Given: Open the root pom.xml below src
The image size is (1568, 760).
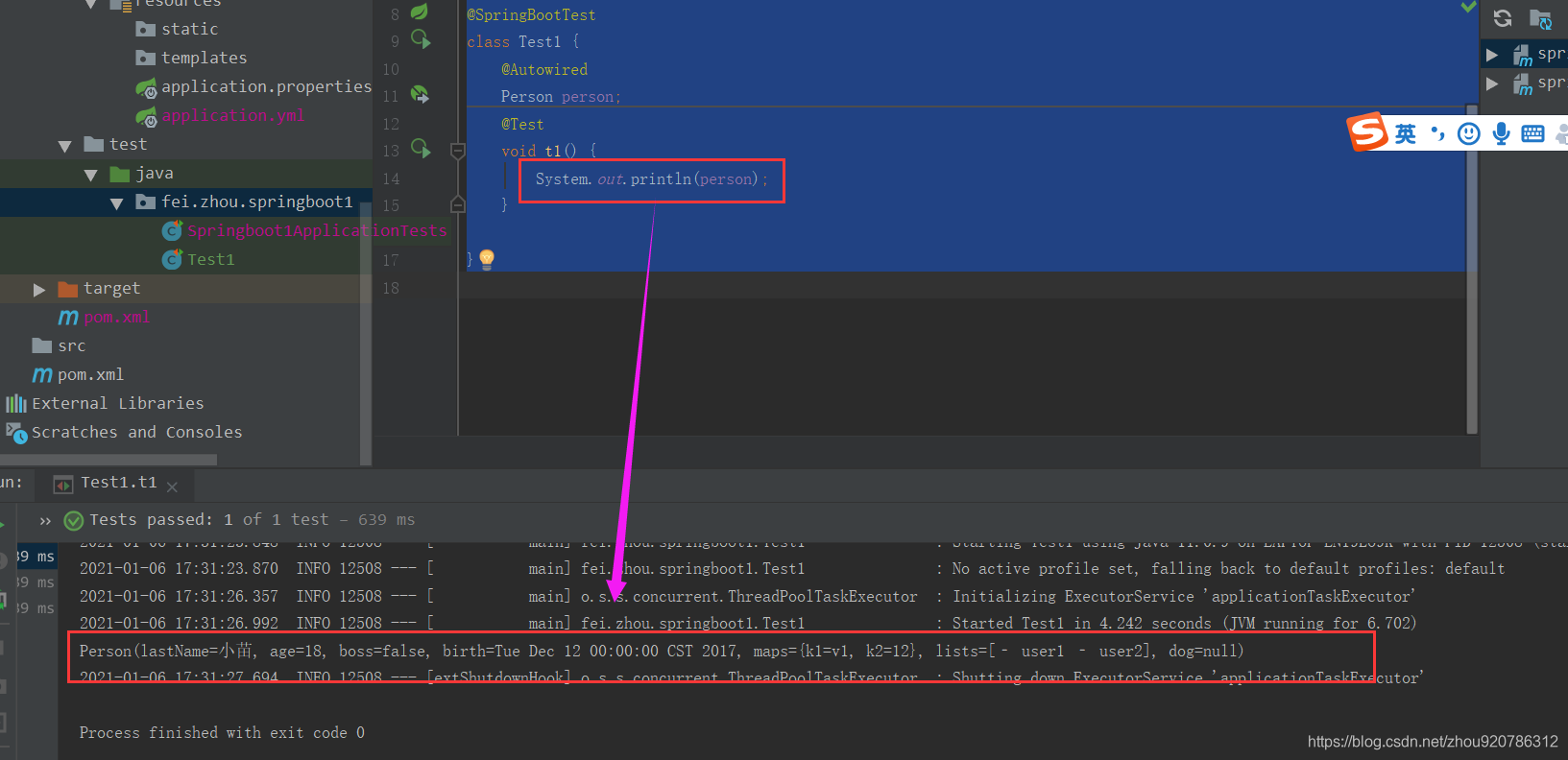Looking at the screenshot, I should 90,374.
